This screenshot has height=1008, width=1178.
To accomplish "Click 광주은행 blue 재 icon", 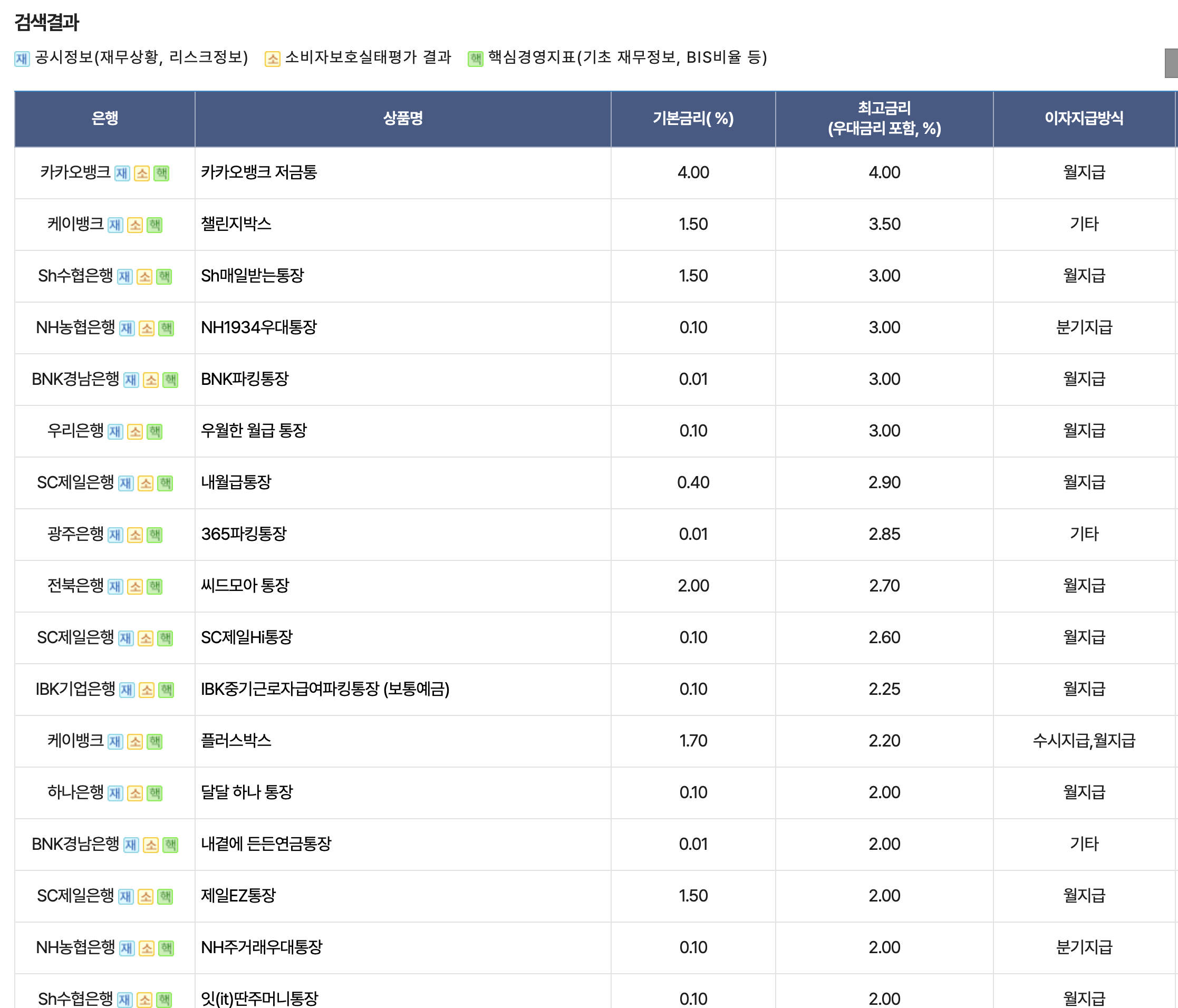I will click(115, 535).
